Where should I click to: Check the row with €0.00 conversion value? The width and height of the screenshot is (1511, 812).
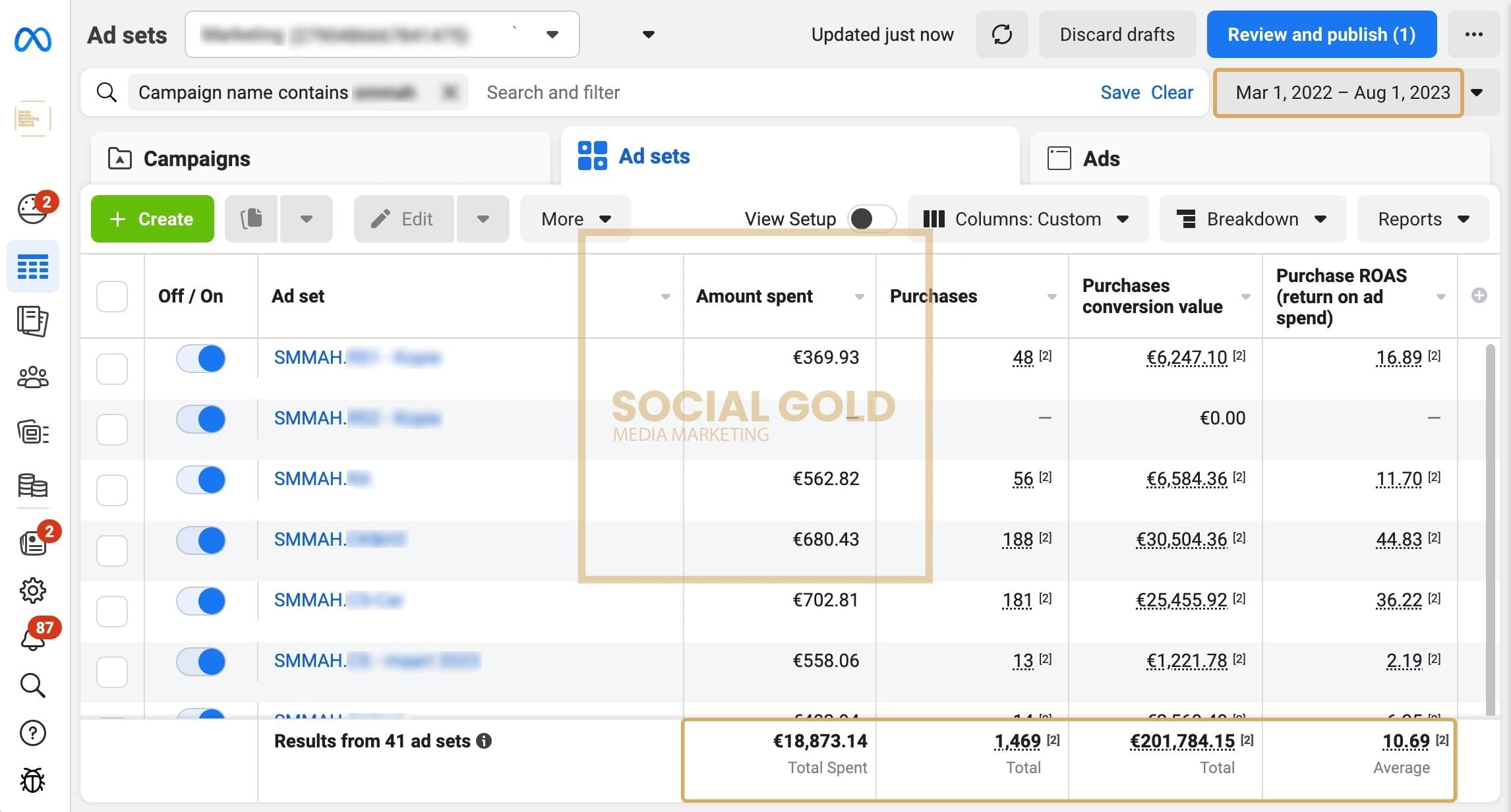(112, 430)
